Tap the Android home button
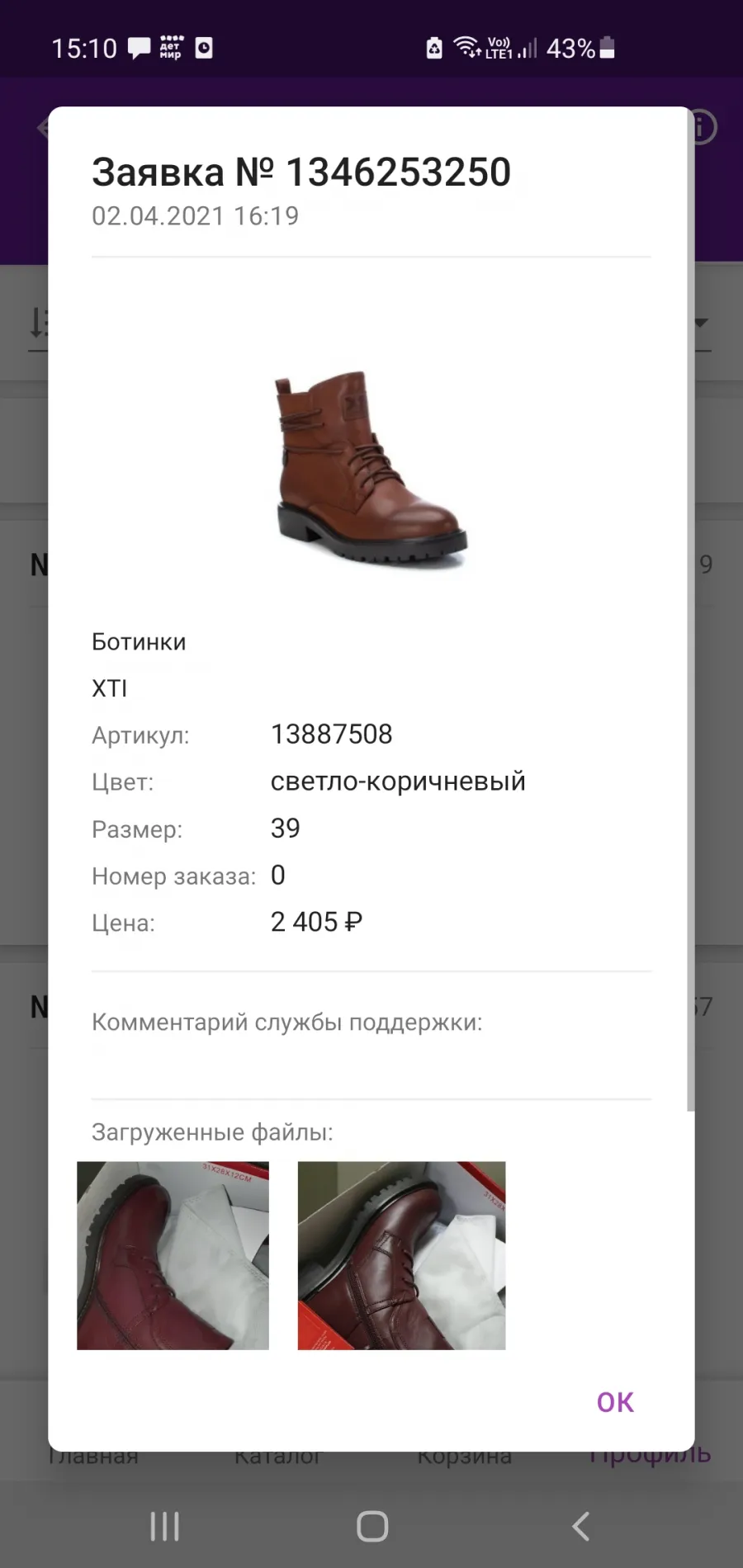This screenshot has height=1568, width=743. pos(372,1526)
